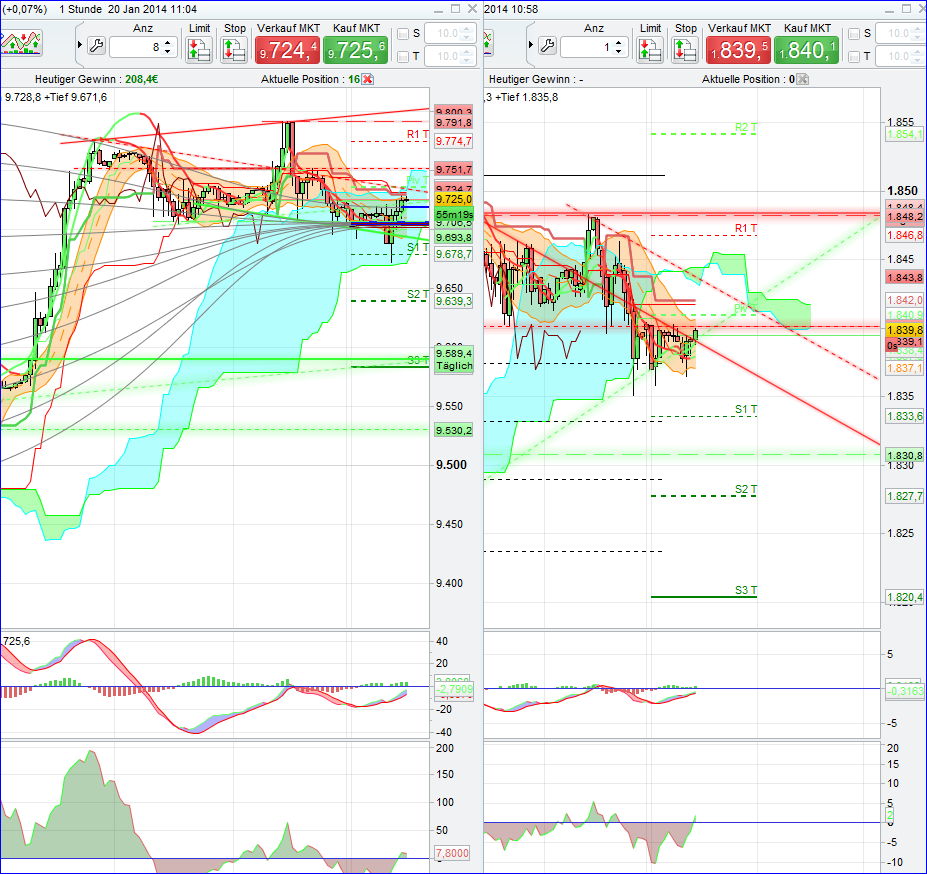Expand the arrow beside the right chart wrench
Screen dimensions: 927x874
531,45
